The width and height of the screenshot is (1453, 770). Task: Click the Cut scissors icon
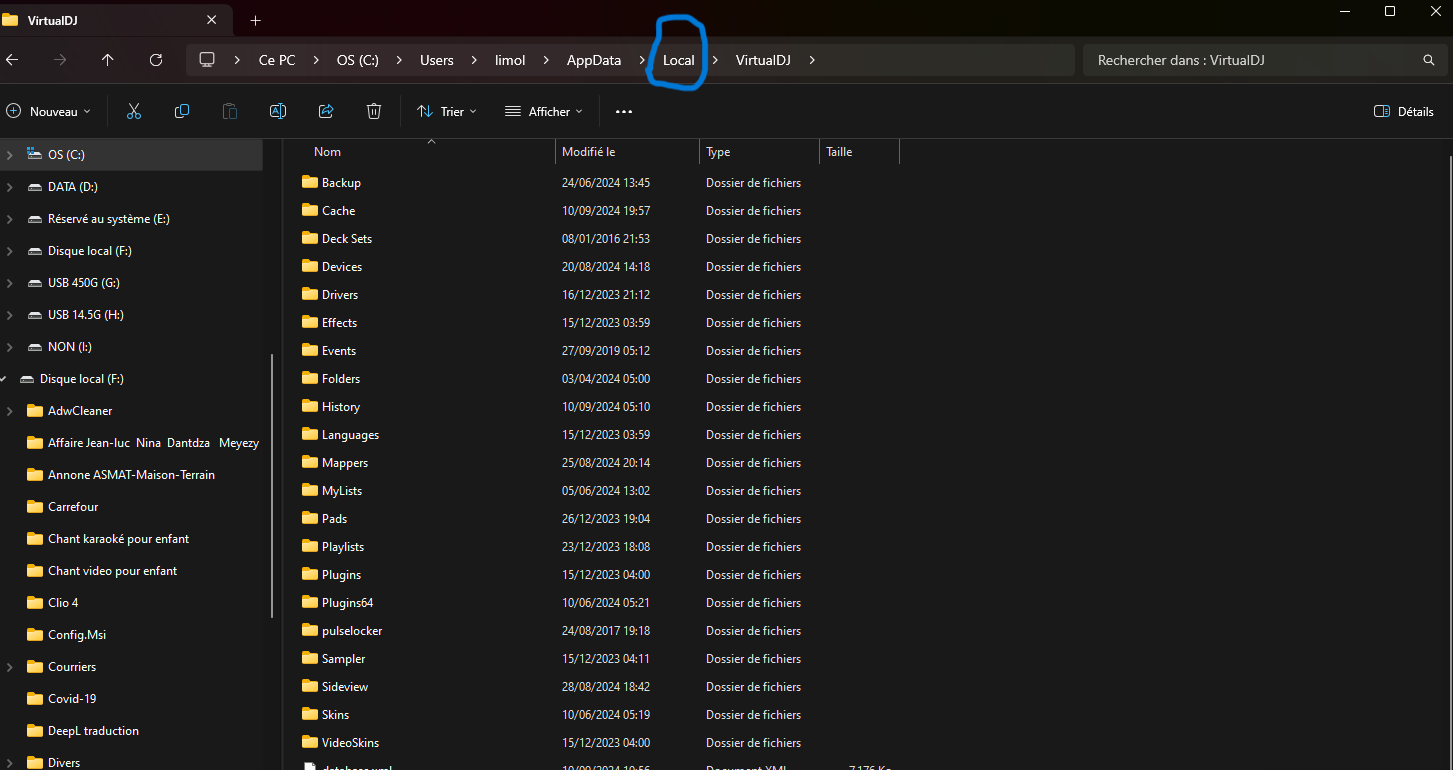(134, 112)
